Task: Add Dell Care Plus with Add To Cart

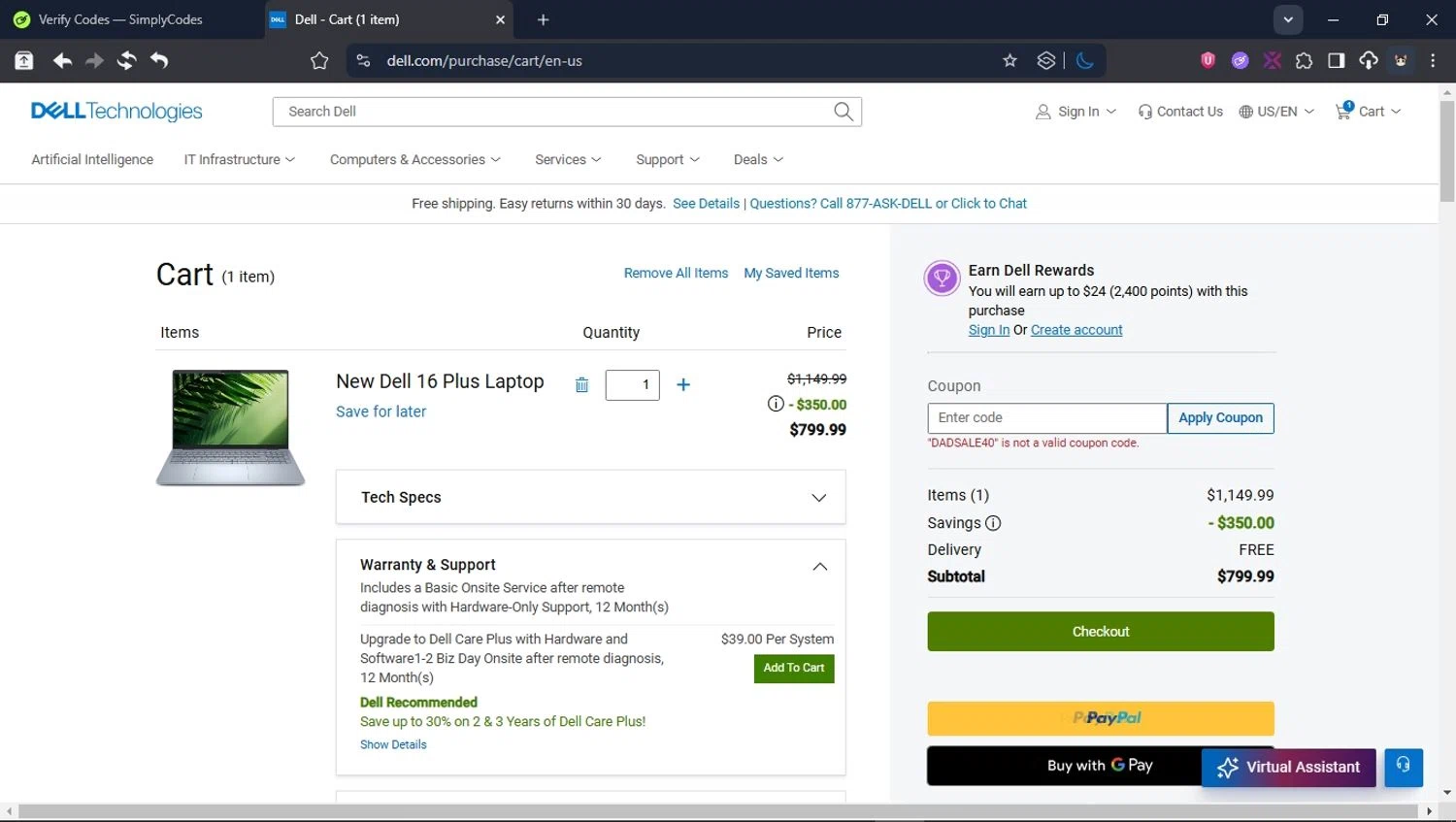Action: tap(794, 668)
